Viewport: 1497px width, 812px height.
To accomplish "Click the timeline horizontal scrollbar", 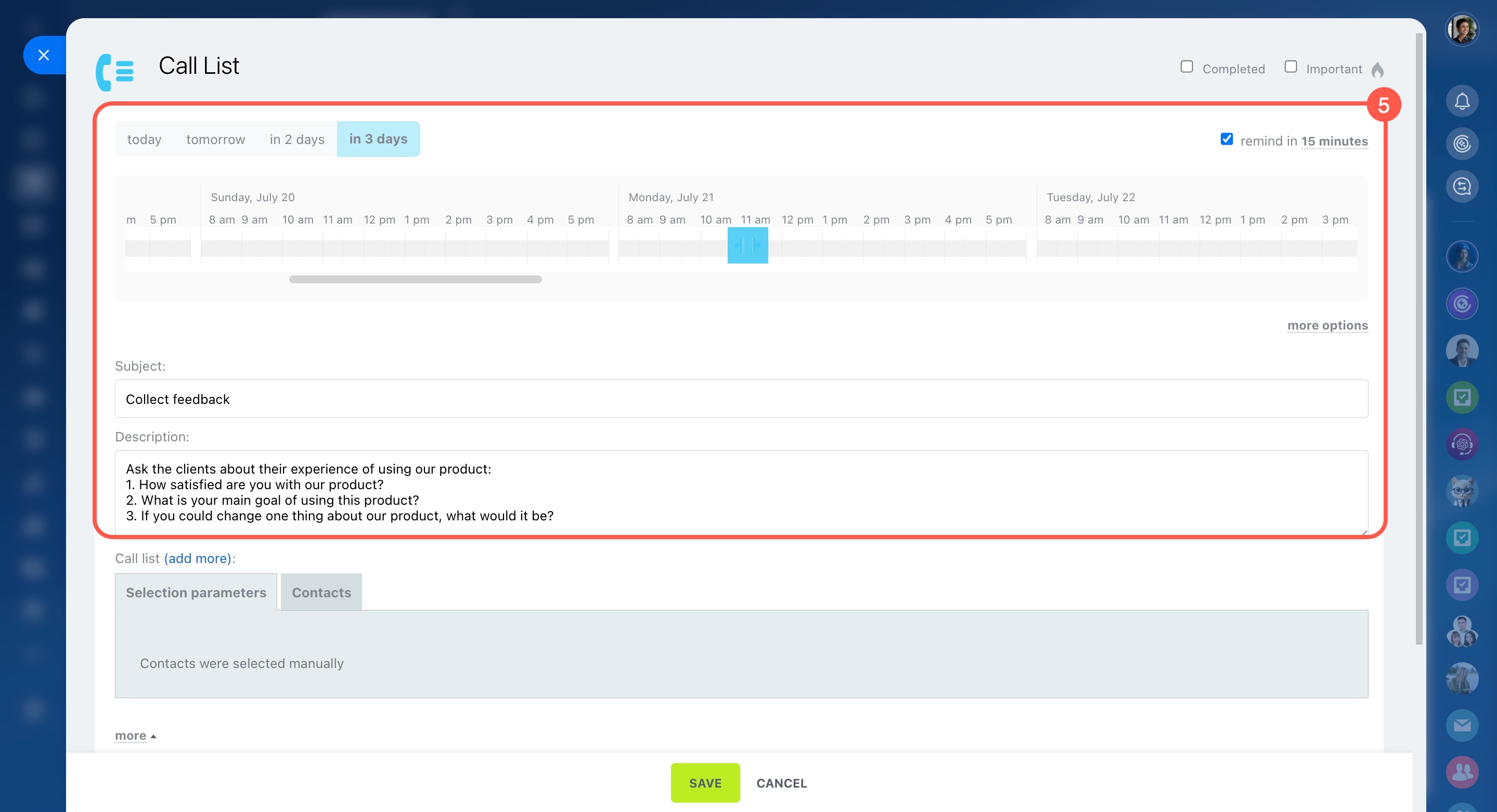I will pyautogui.click(x=415, y=279).
